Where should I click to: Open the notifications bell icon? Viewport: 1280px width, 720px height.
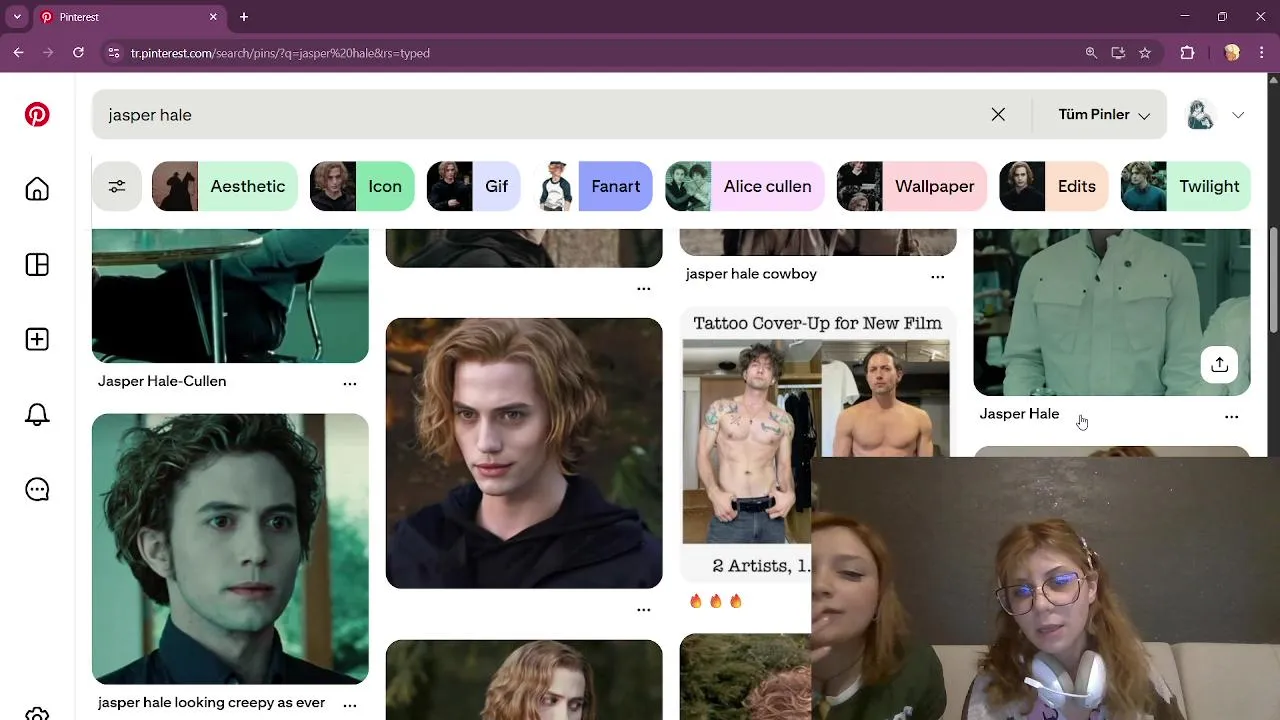click(x=37, y=415)
